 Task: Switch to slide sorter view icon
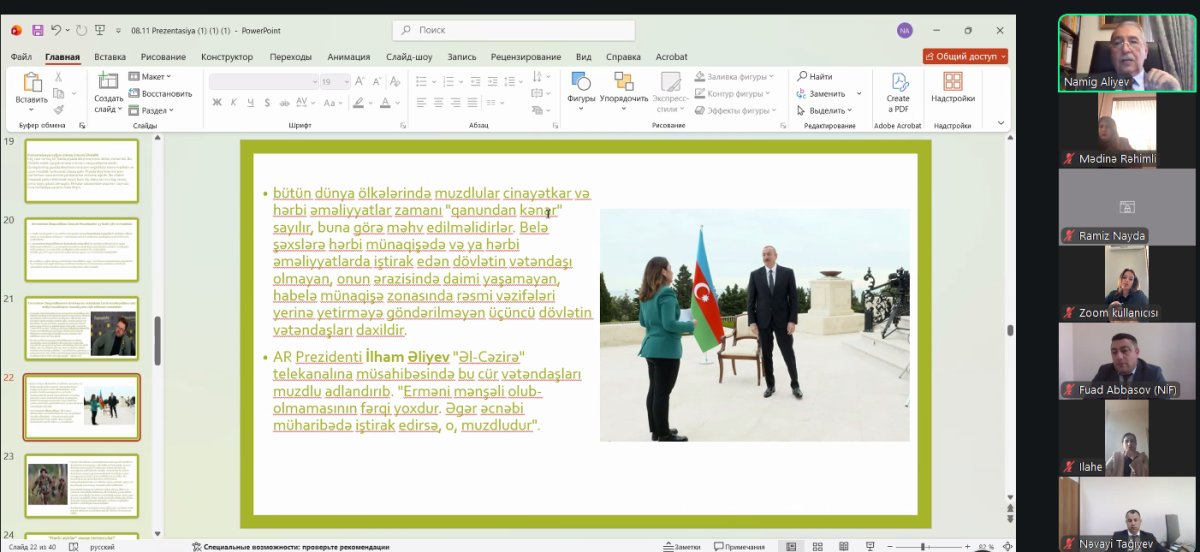coord(817,546)
